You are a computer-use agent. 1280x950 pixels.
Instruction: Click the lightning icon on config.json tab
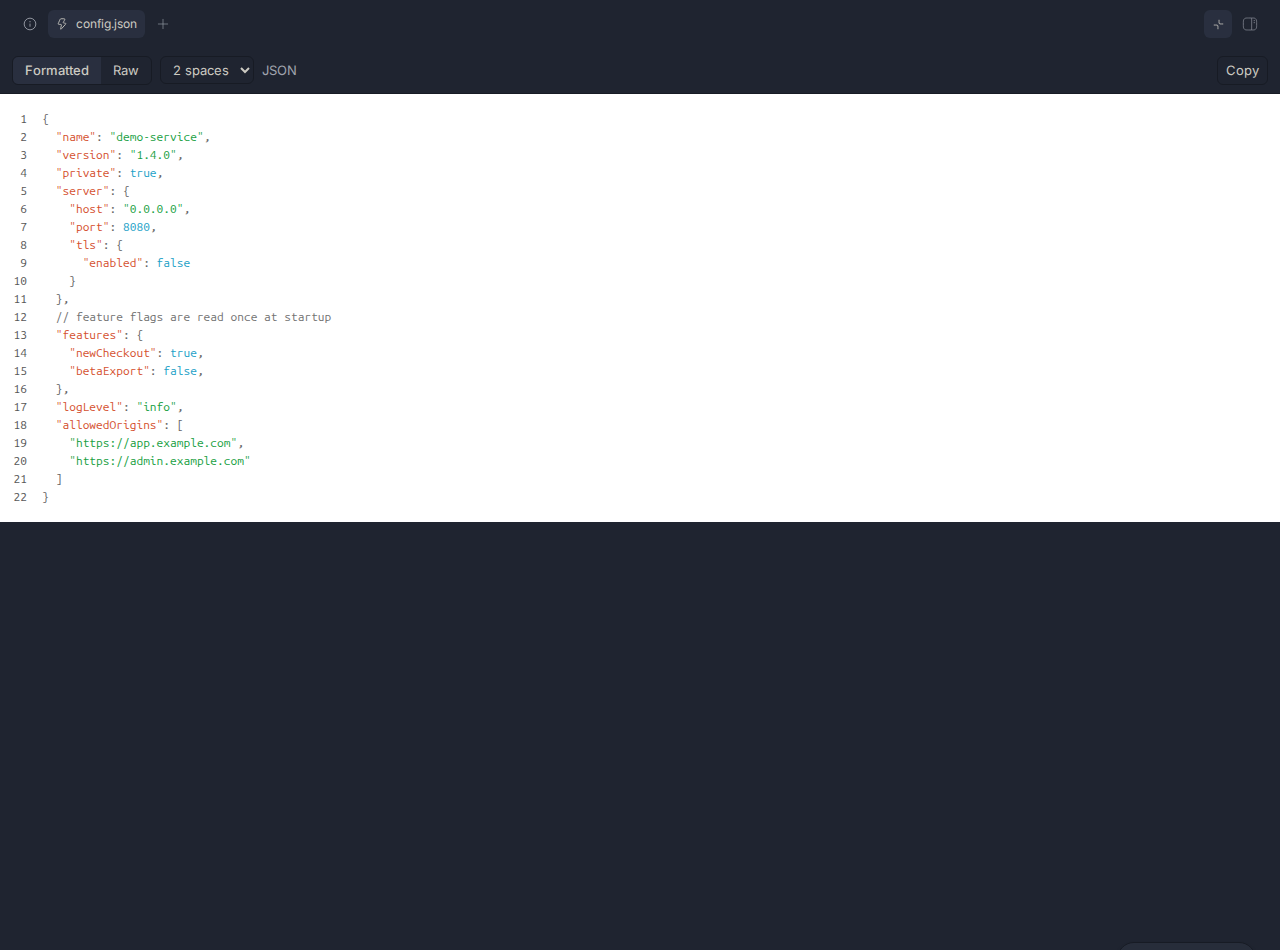click(62, 24)
